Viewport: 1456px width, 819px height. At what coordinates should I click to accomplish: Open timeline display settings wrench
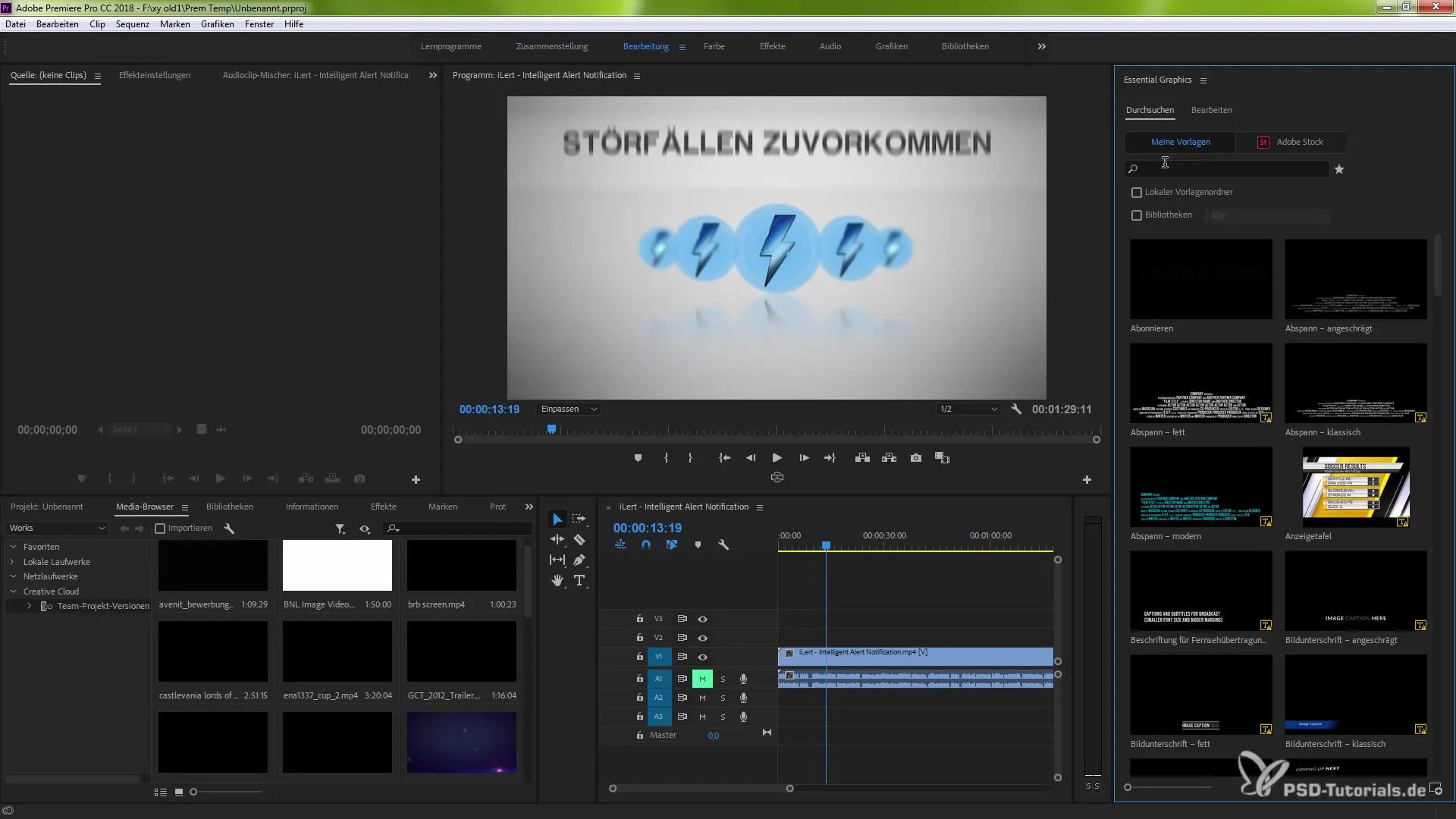click(x=723, y=544)
